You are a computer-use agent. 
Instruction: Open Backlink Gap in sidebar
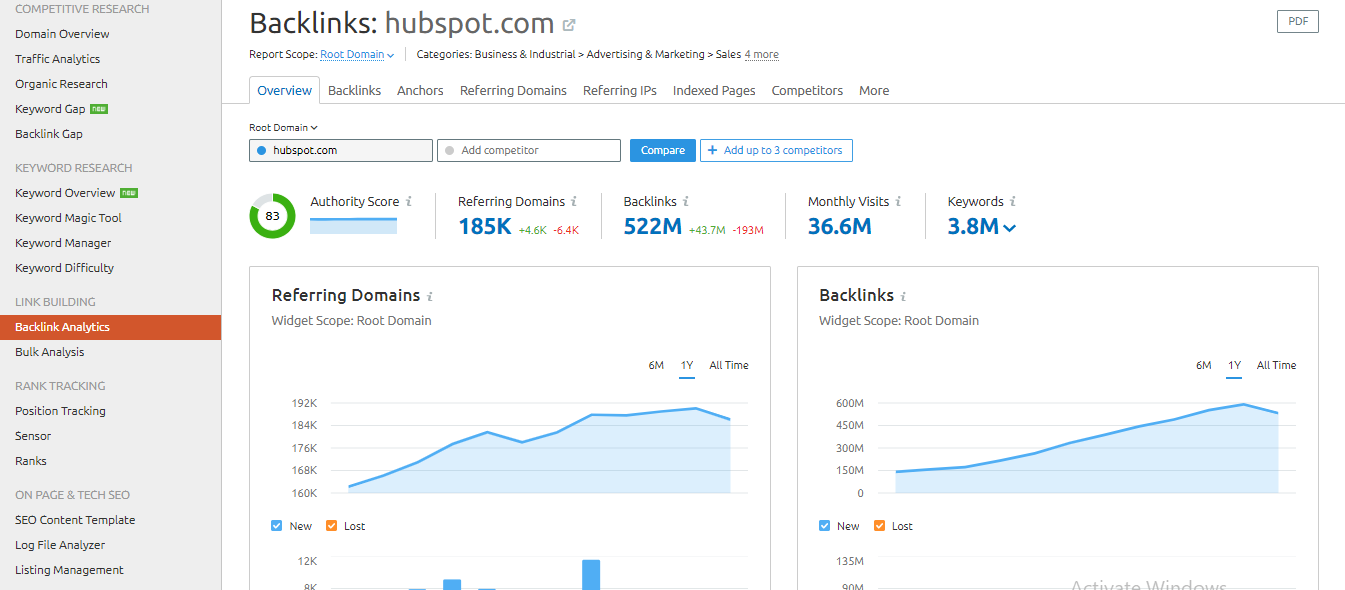click(x=49, y=134)
